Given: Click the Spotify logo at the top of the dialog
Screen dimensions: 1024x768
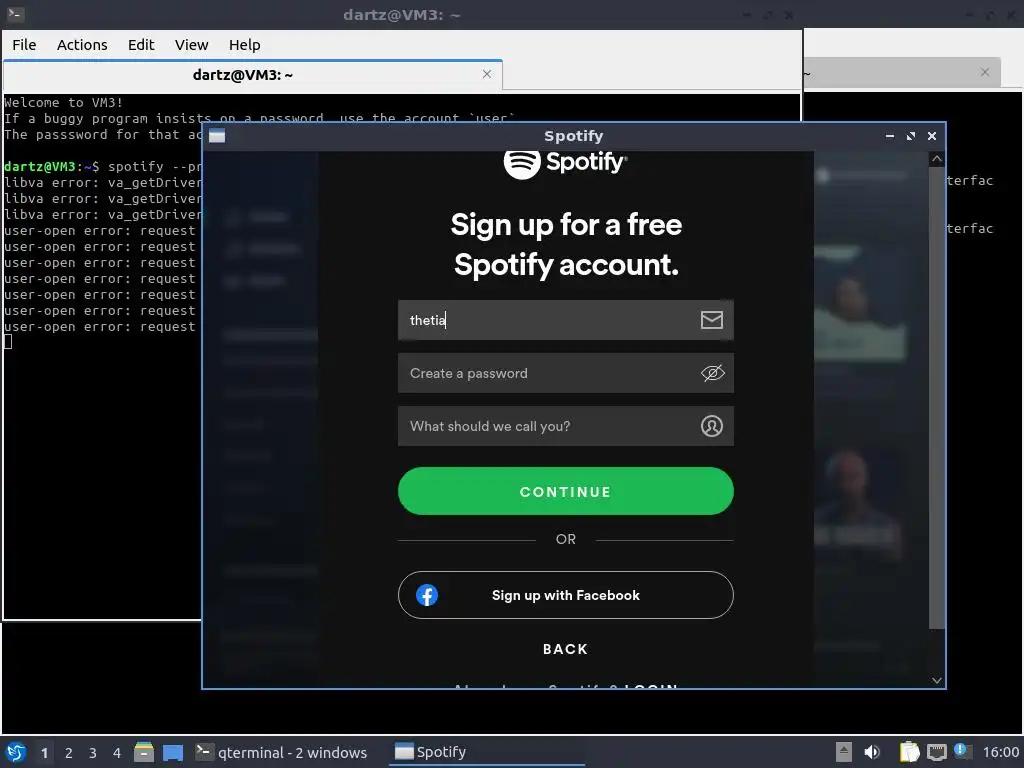Looking at the screenshot, I should click(566, 163).
